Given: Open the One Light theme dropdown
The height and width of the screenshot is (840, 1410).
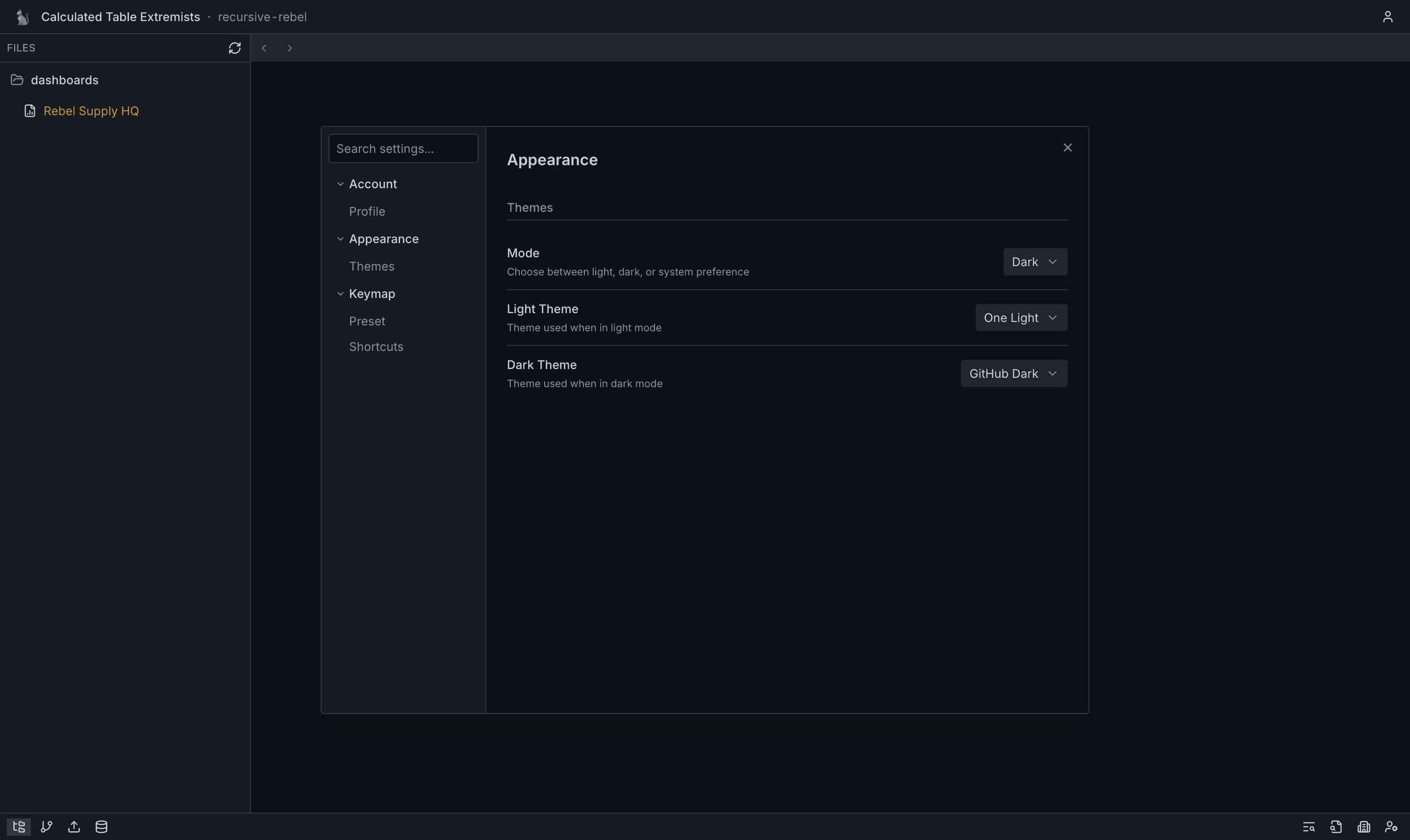Looking at the screenshot, I should click(x=1020, y=318).
